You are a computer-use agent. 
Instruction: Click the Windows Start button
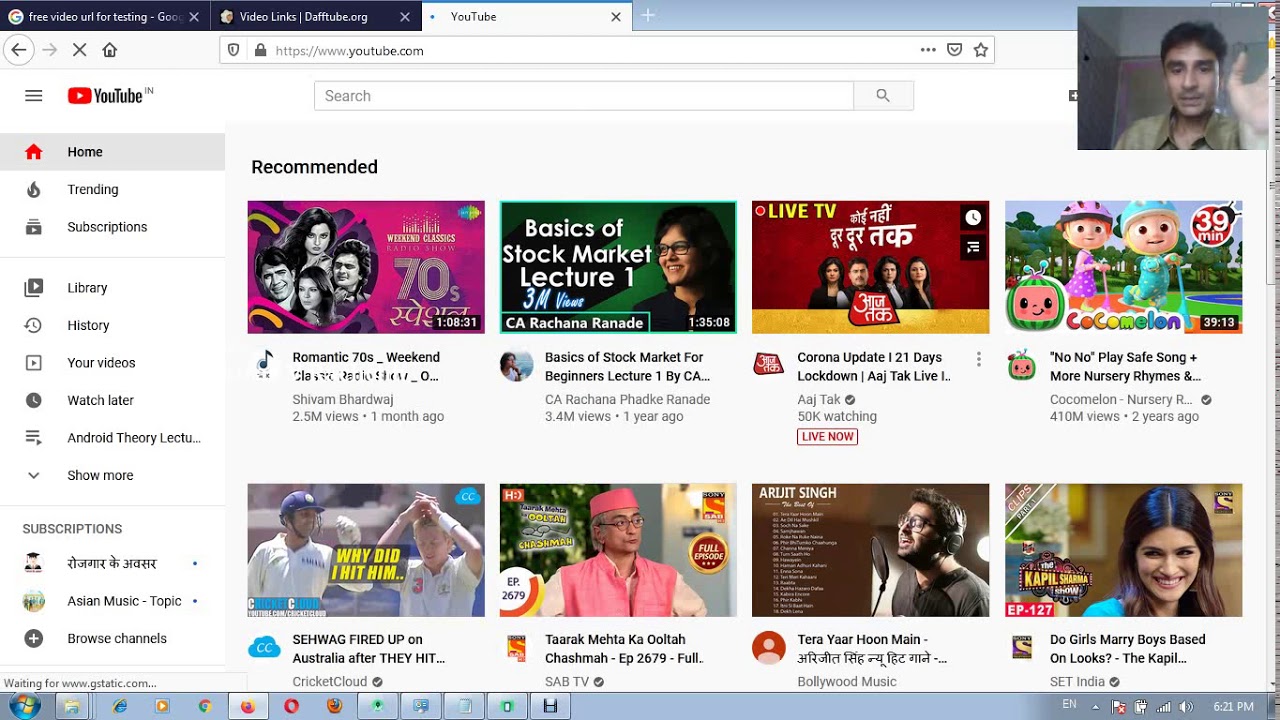(24, 706)
